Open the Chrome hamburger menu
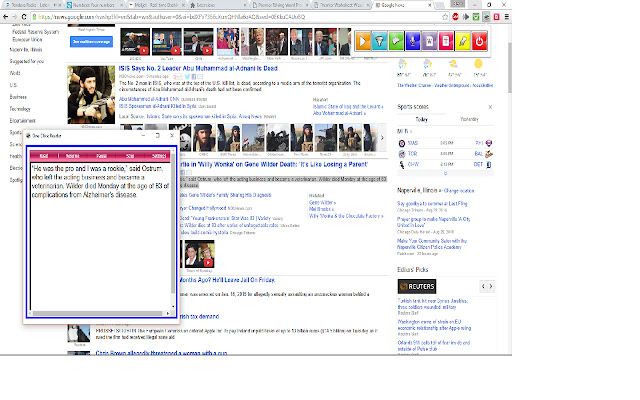 [507, 17]
